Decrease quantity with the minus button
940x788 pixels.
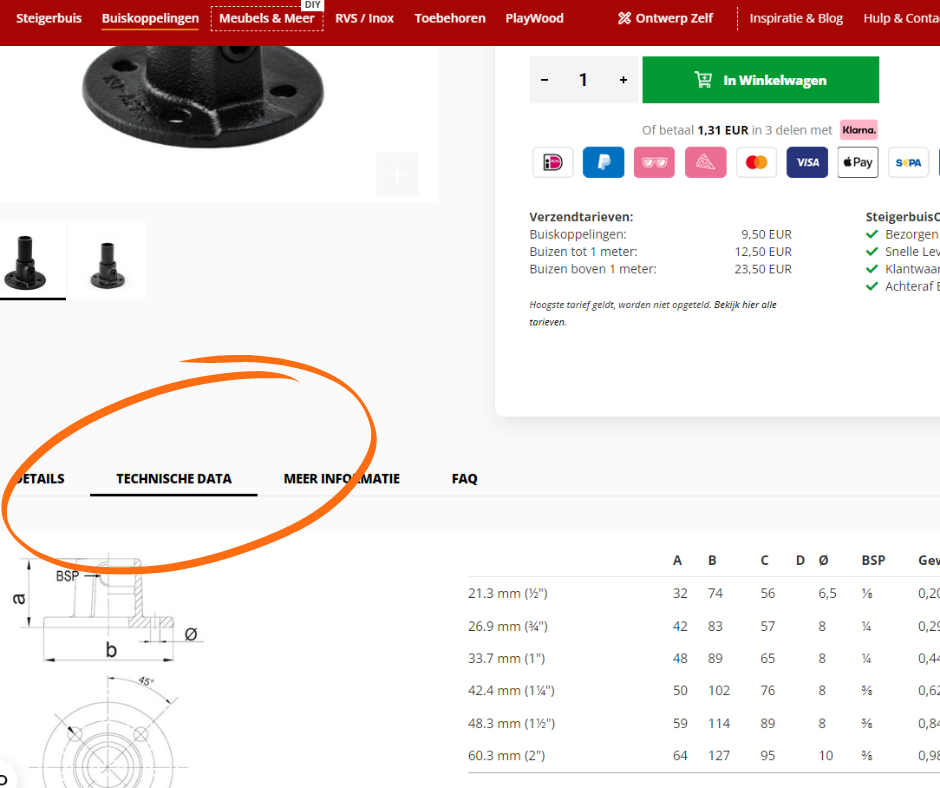click(544, 80)
